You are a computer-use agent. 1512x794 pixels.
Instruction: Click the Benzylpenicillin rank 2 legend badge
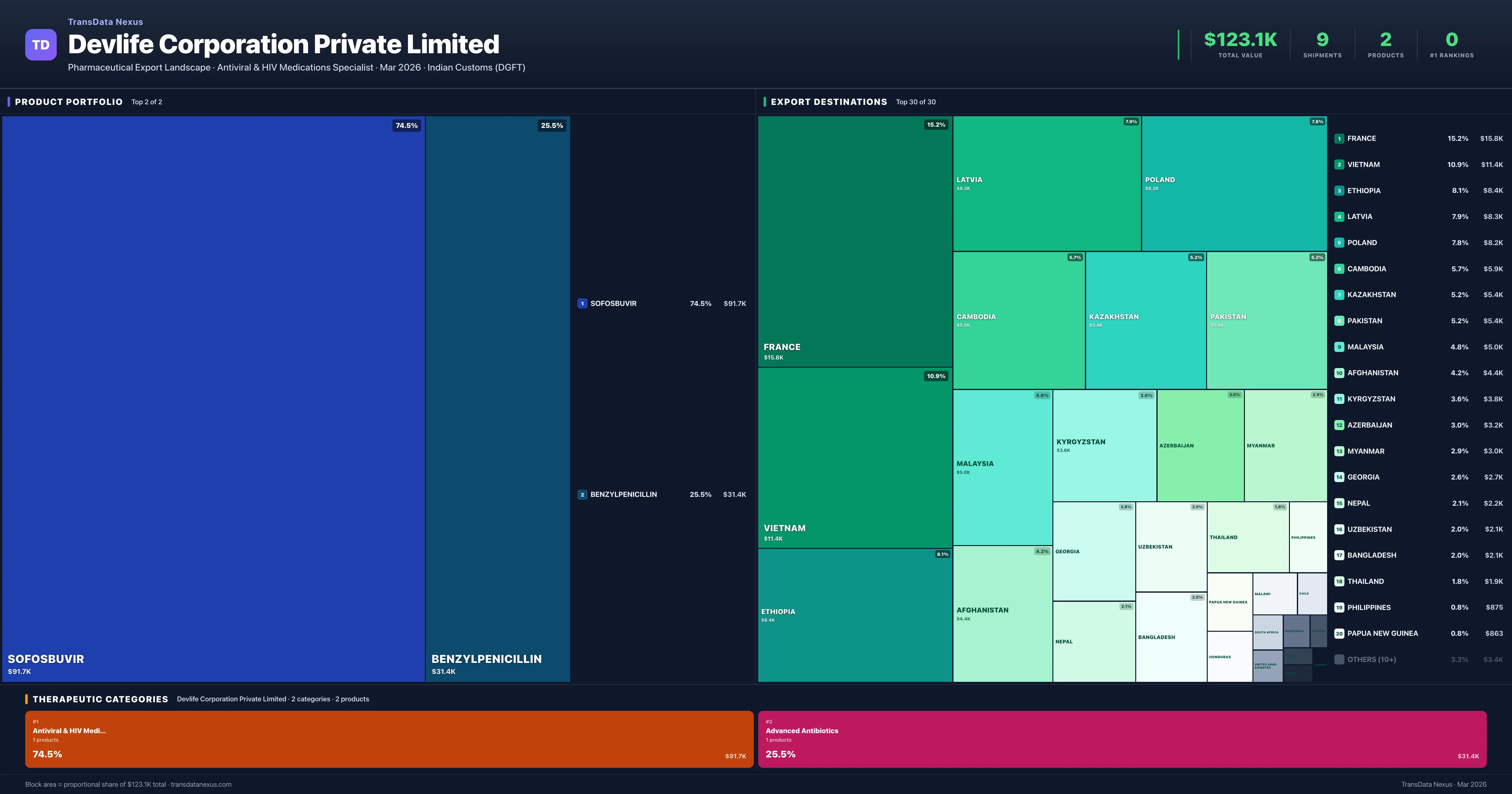tap(582, 494)
